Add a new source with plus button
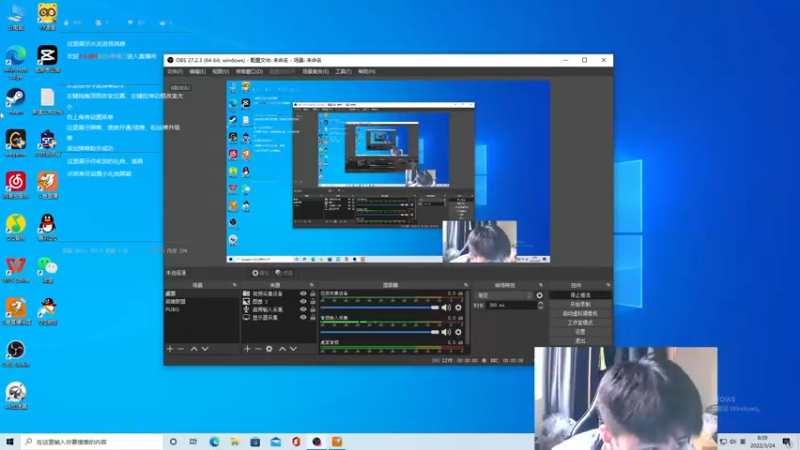 (247, 349)
